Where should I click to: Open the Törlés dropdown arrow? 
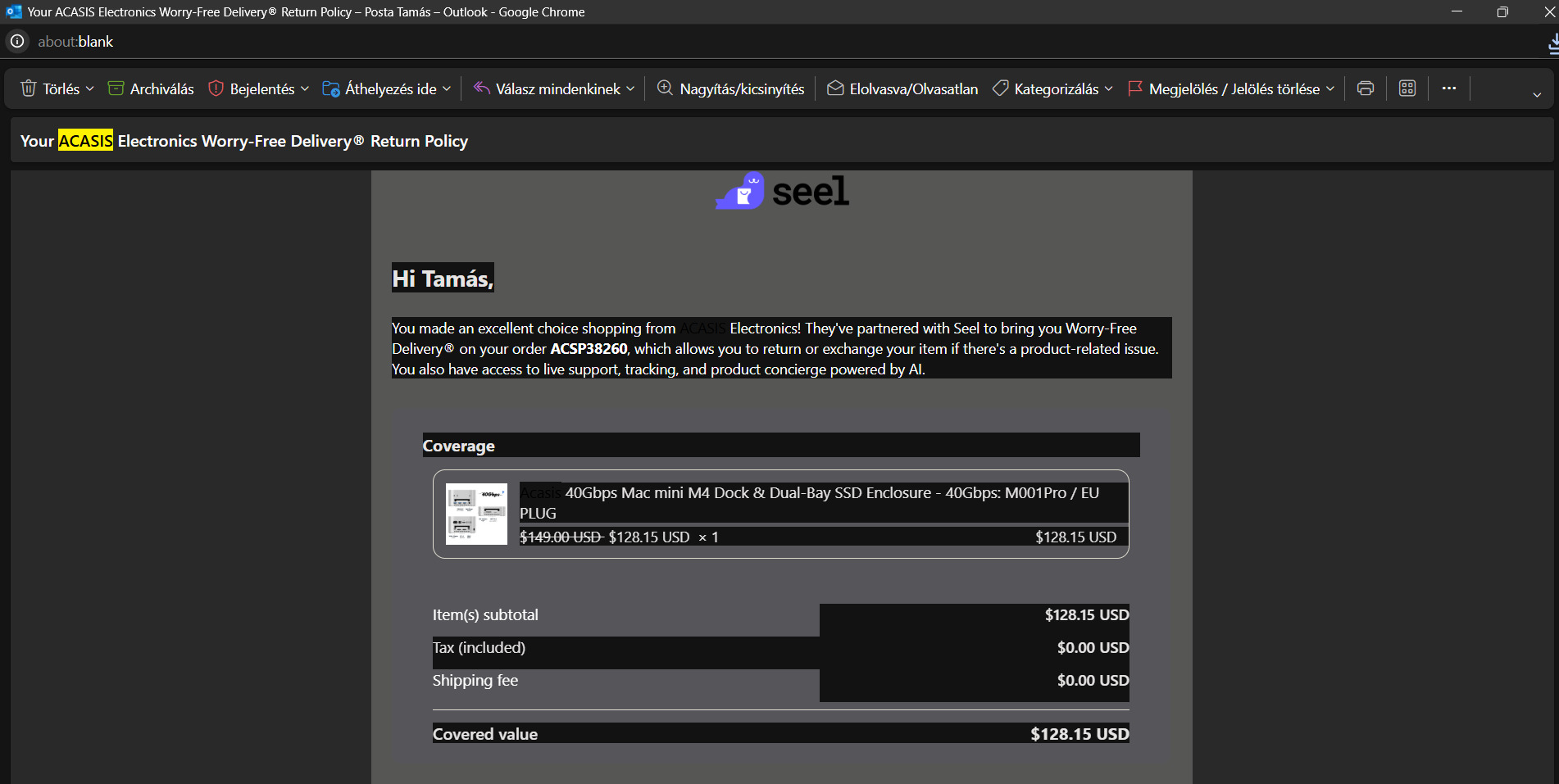point(89,88)
